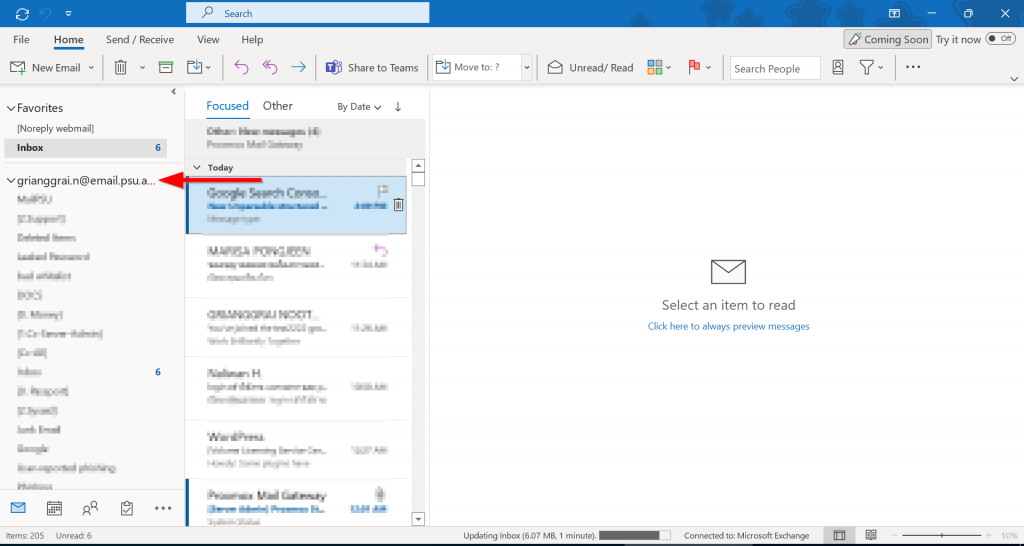Click Share to Teams

(x=372, y=67)
